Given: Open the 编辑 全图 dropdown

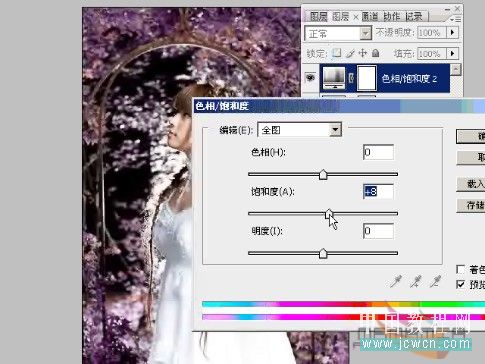Looking at the screenshot, I should click(299, 130).
